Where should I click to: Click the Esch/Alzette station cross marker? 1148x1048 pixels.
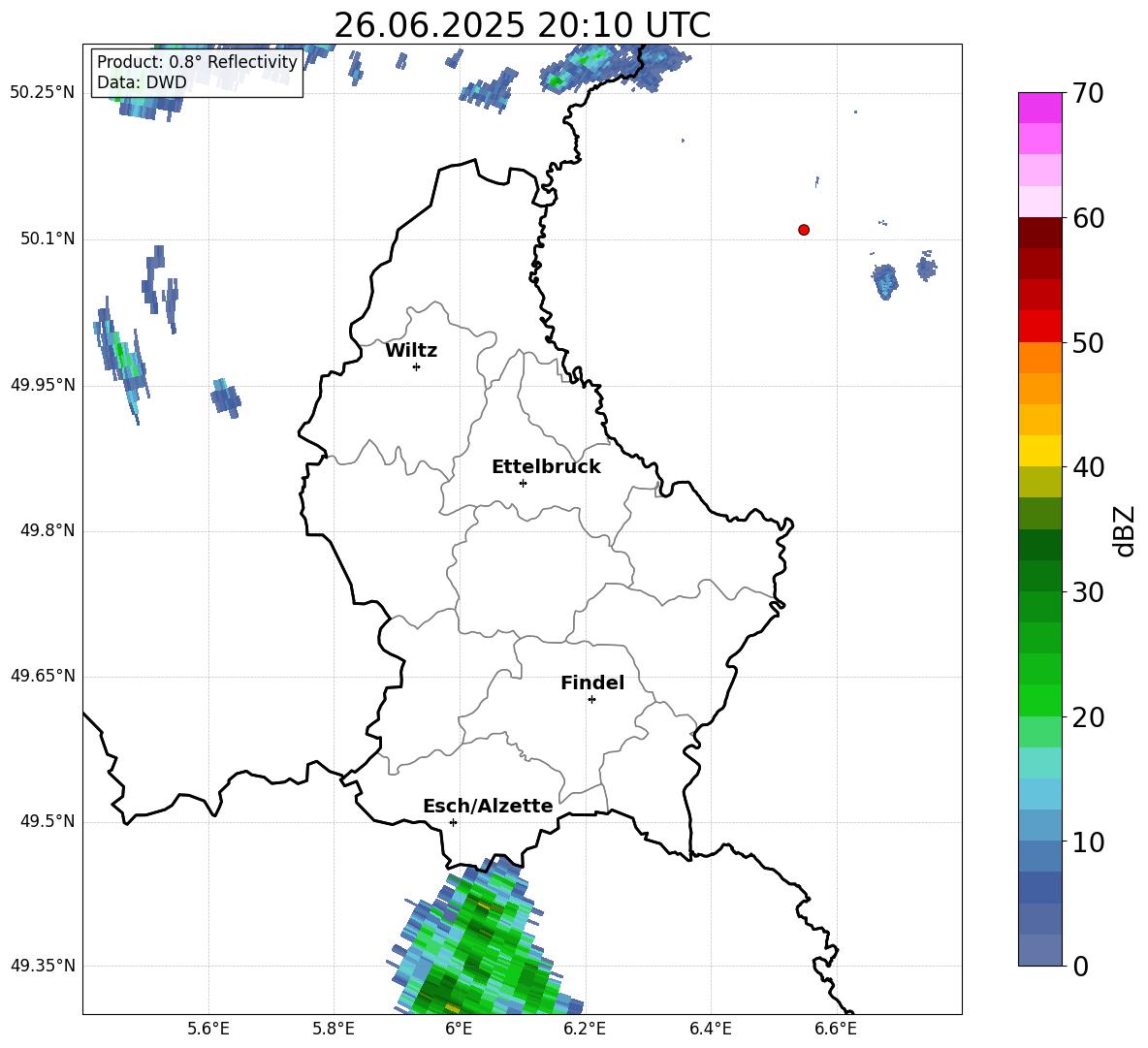click(453, 822)
